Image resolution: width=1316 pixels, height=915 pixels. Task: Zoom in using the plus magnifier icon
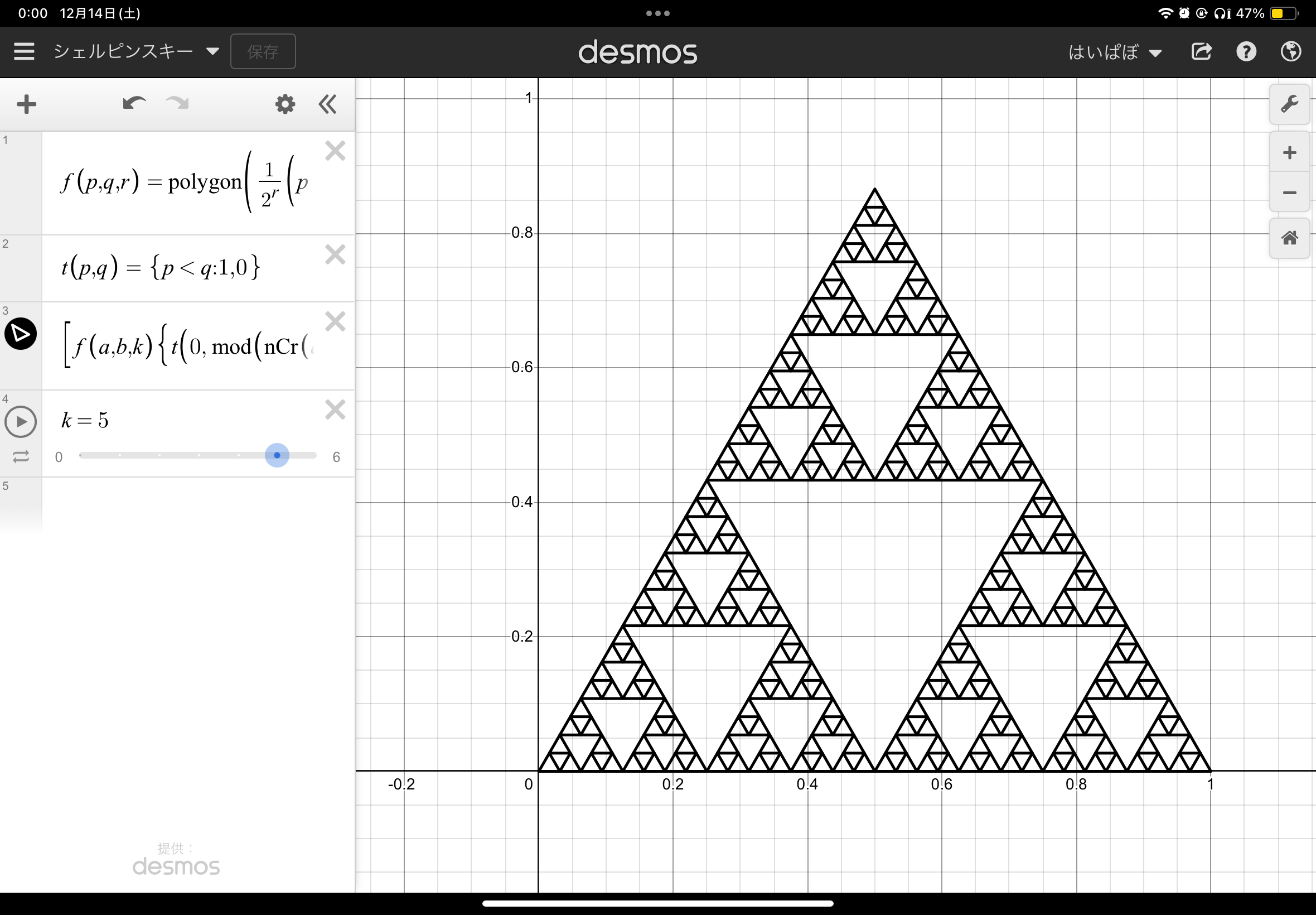[x=1290, y=151]
